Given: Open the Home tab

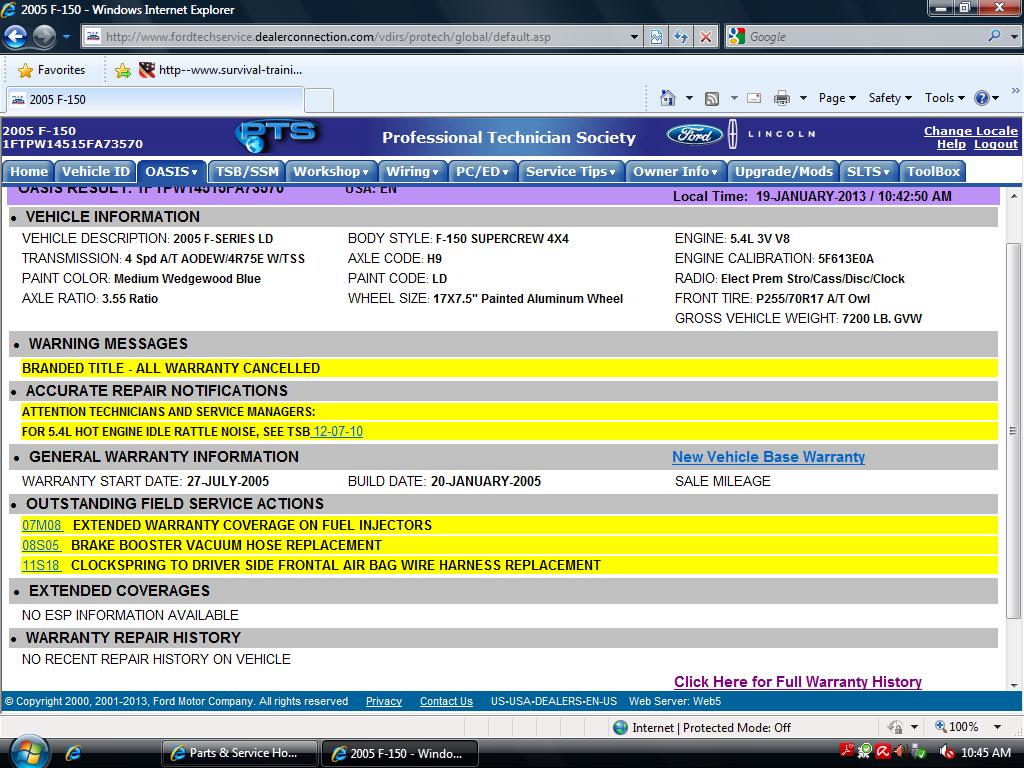Looking at the screenshot, I should pyautogui.click(x=29, y=171).
